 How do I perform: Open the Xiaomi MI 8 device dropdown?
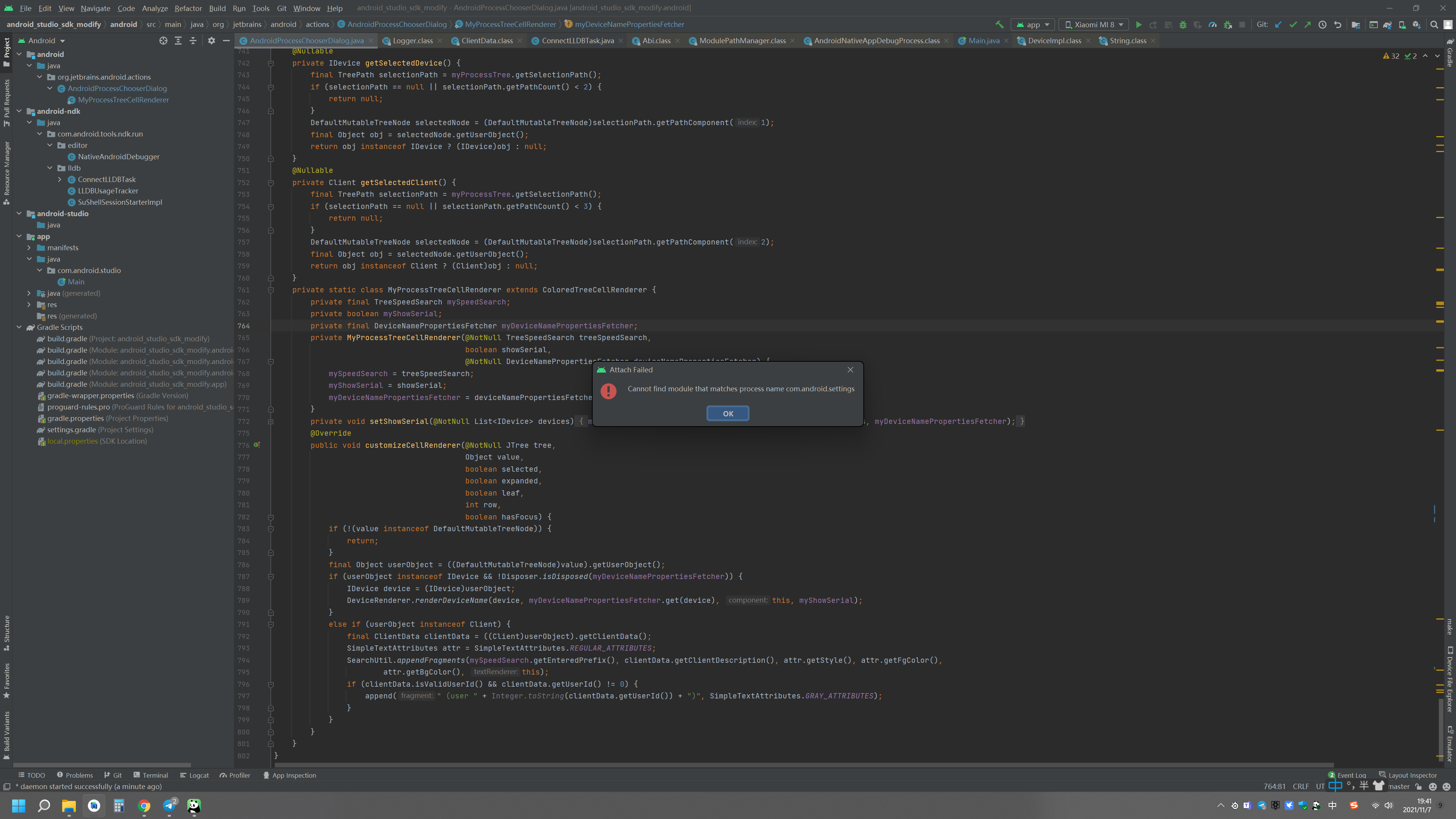click(1094, 24)
